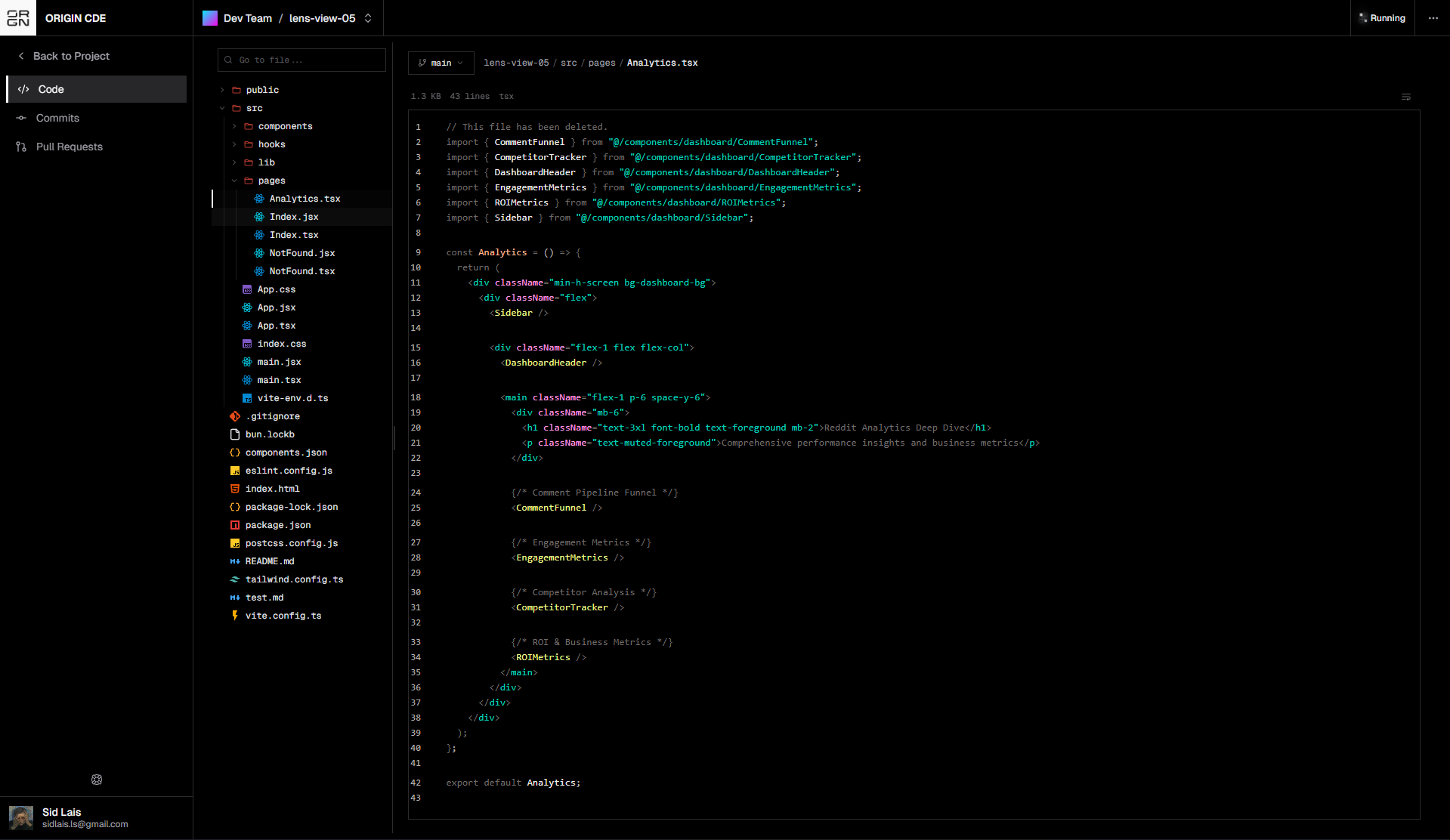This screenshot has width=1450, height=840.
Task: Open the Commits section
Action: (x=57, y=118)
